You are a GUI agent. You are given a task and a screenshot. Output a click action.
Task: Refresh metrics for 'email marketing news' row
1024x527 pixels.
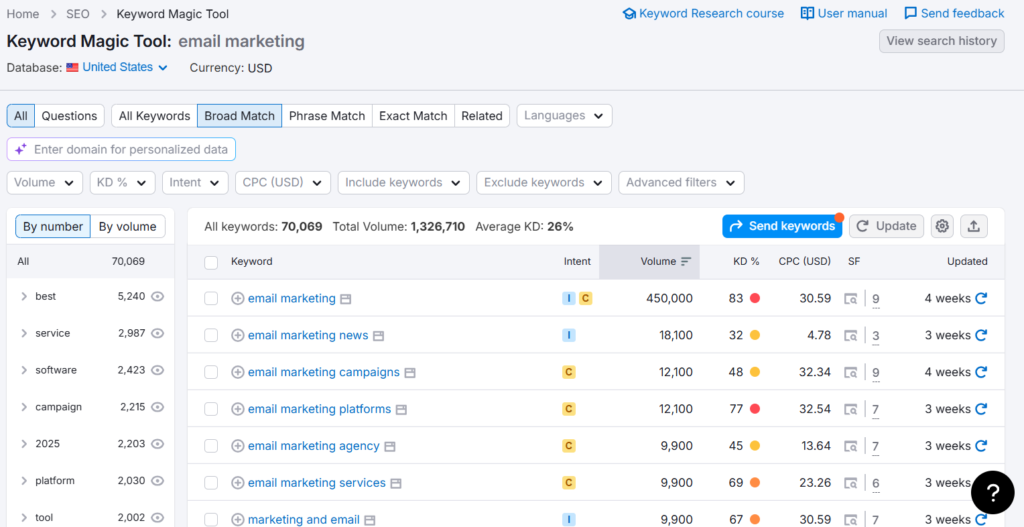point(981,336)
